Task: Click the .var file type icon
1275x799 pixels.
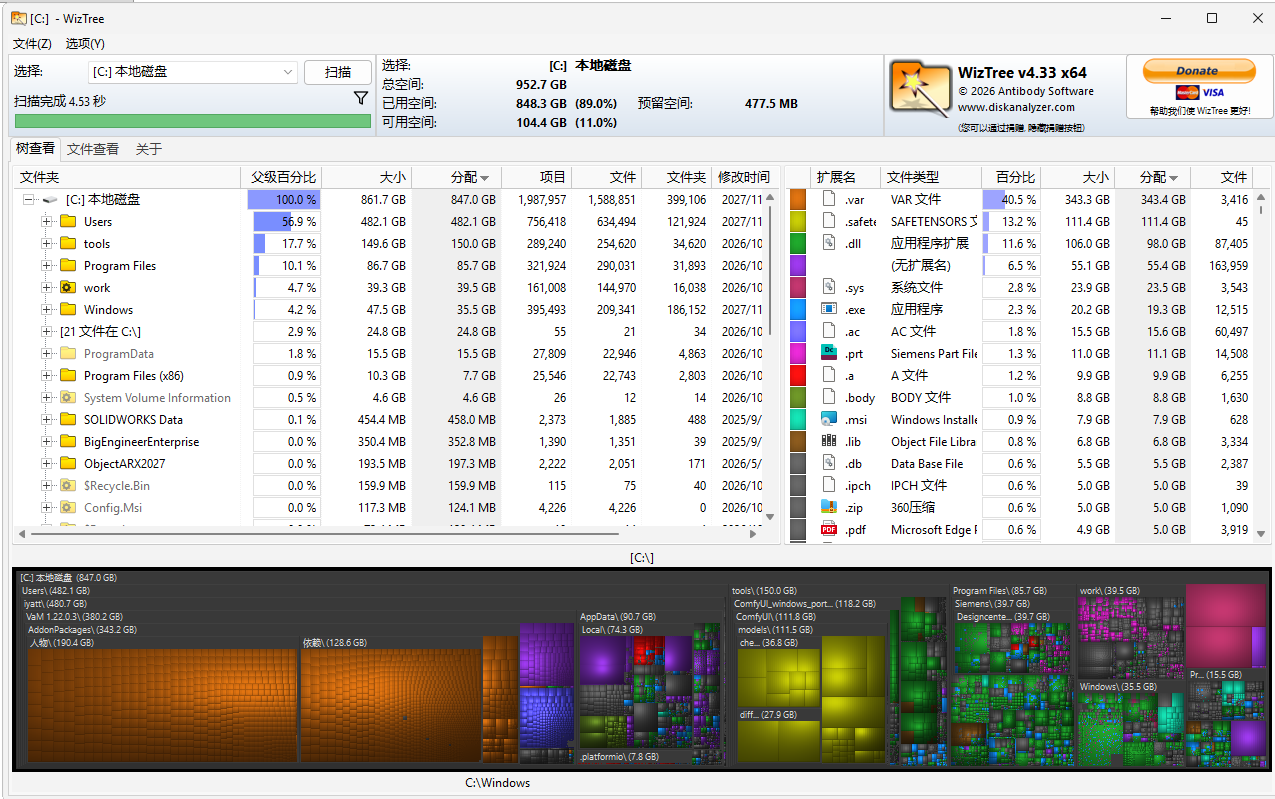Action: tap(828, 198)
